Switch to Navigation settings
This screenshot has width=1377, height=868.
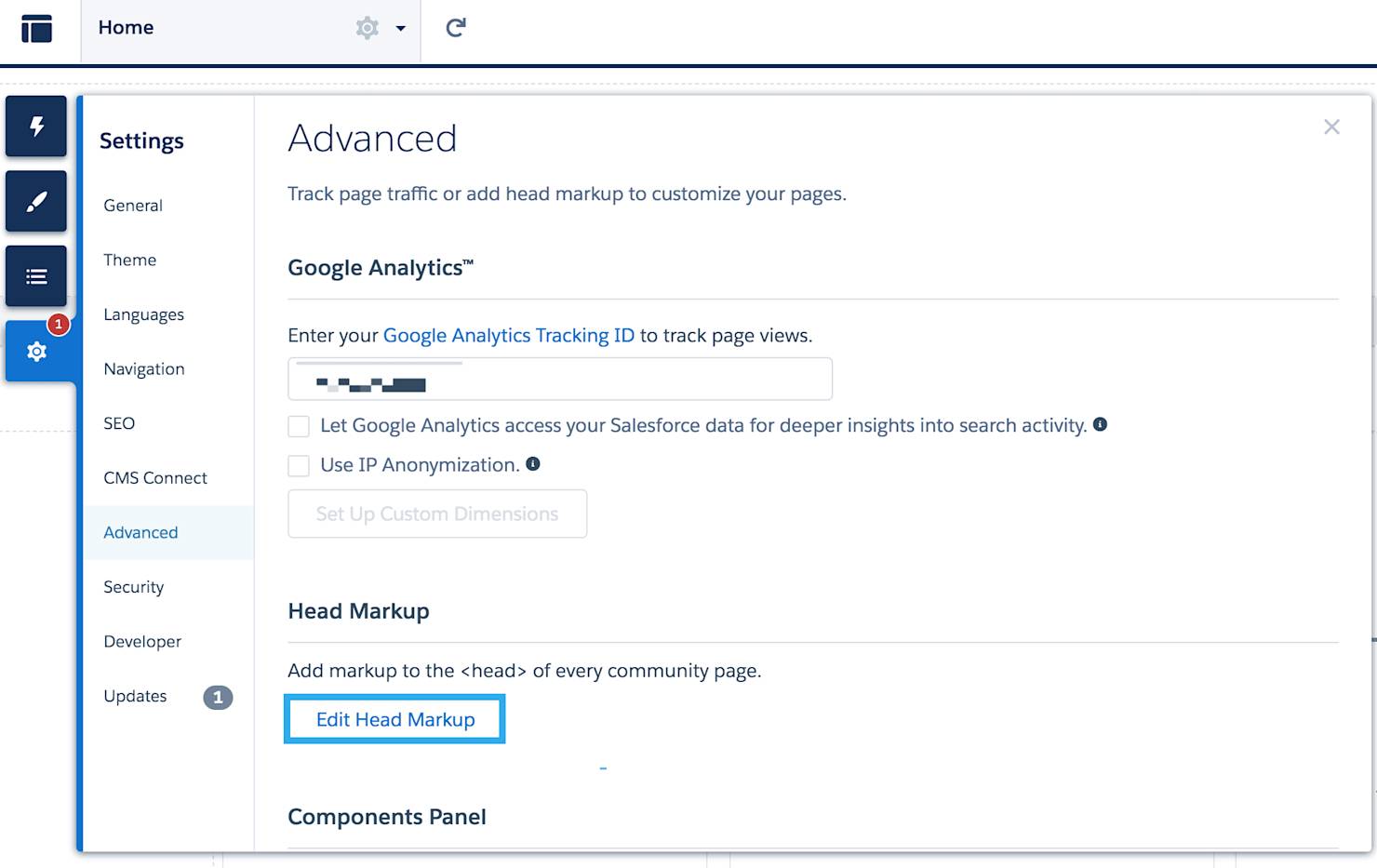[144, 369]
